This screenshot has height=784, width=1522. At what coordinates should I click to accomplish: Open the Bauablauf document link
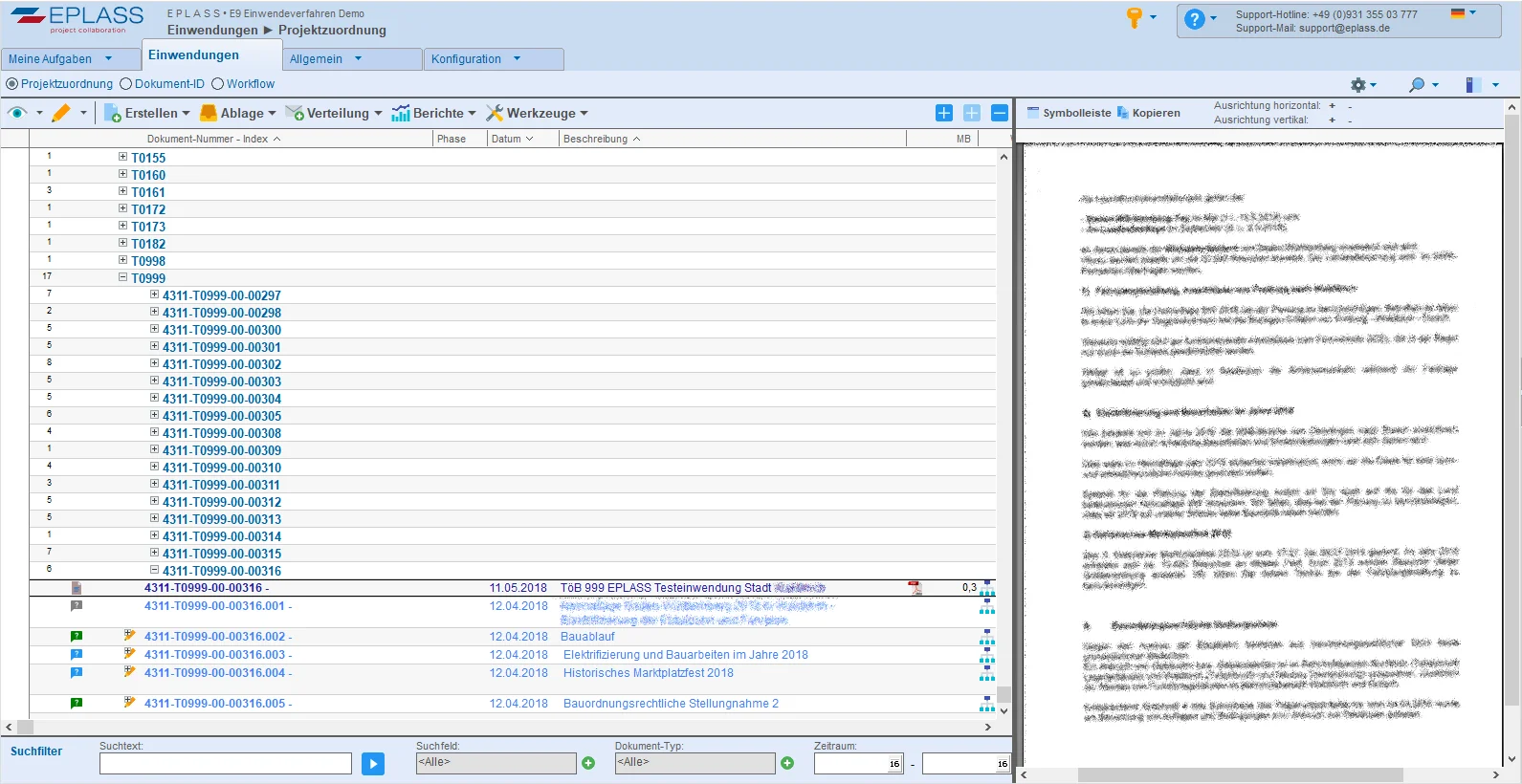click(587, 637)
